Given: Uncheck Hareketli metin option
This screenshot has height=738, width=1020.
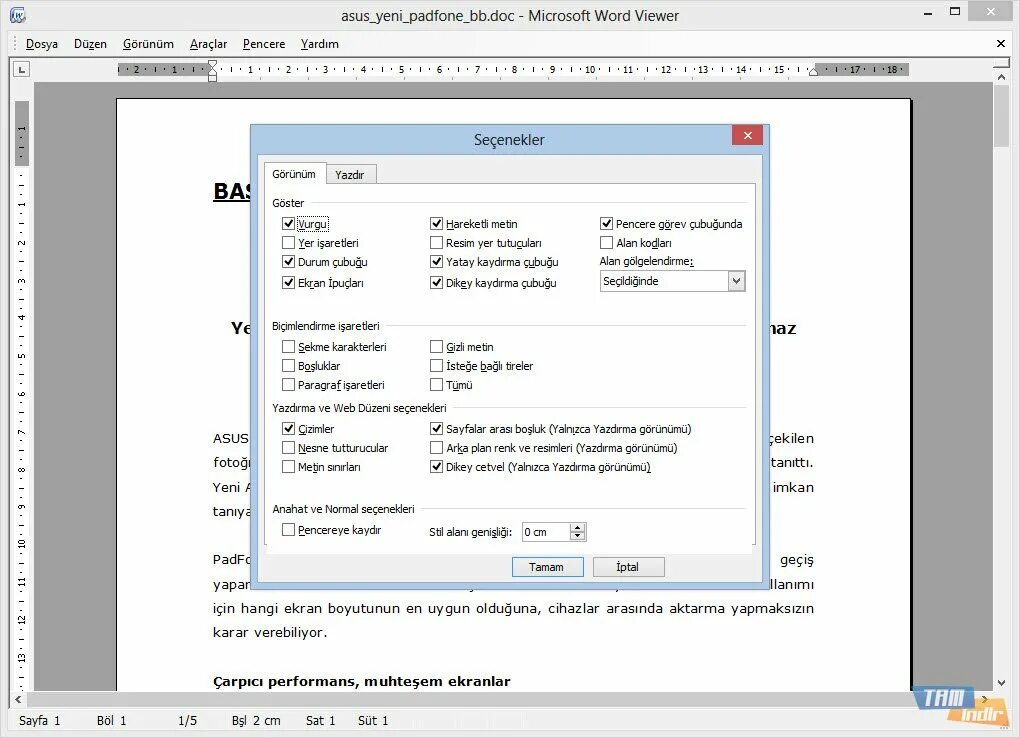Looking at the screenshot, I should 436,223.
